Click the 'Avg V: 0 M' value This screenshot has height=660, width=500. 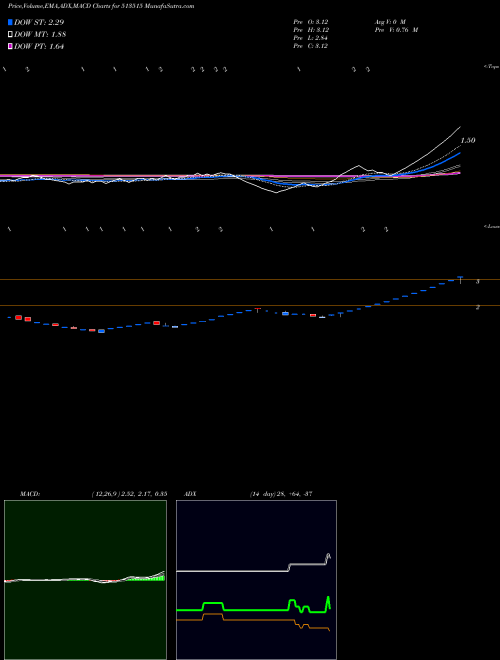pyautogui.click(x=390, y=22)
